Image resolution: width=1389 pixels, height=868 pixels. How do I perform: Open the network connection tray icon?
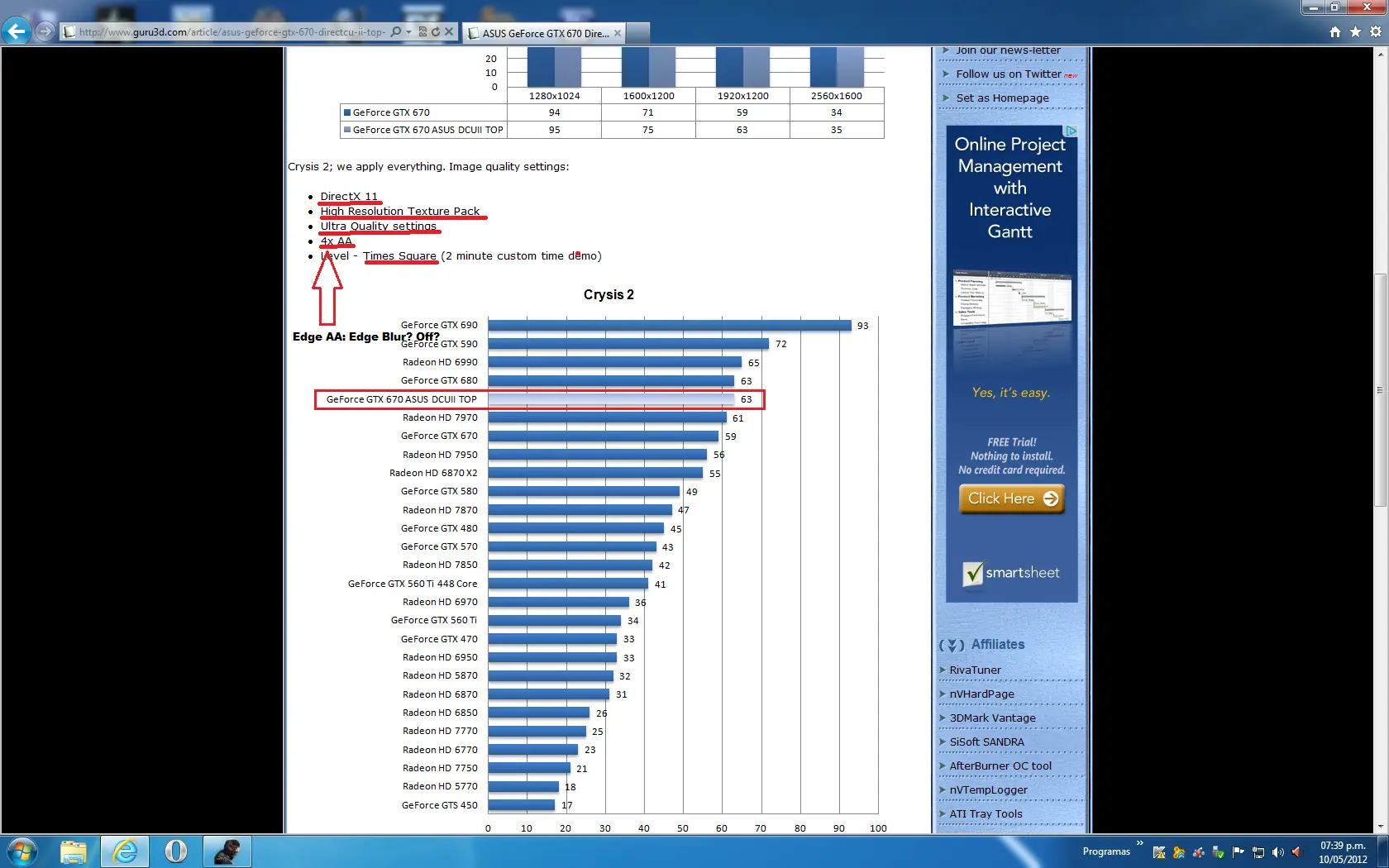click(1258, 852)
